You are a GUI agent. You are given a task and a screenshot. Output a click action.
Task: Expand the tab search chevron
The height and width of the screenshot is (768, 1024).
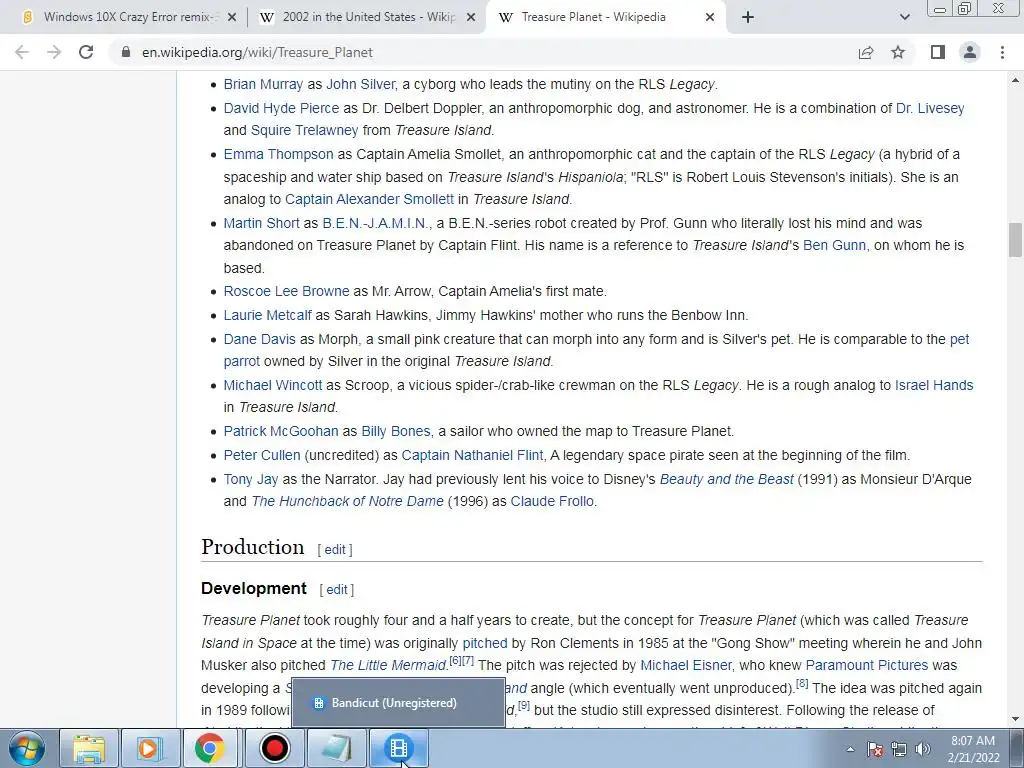904,18
